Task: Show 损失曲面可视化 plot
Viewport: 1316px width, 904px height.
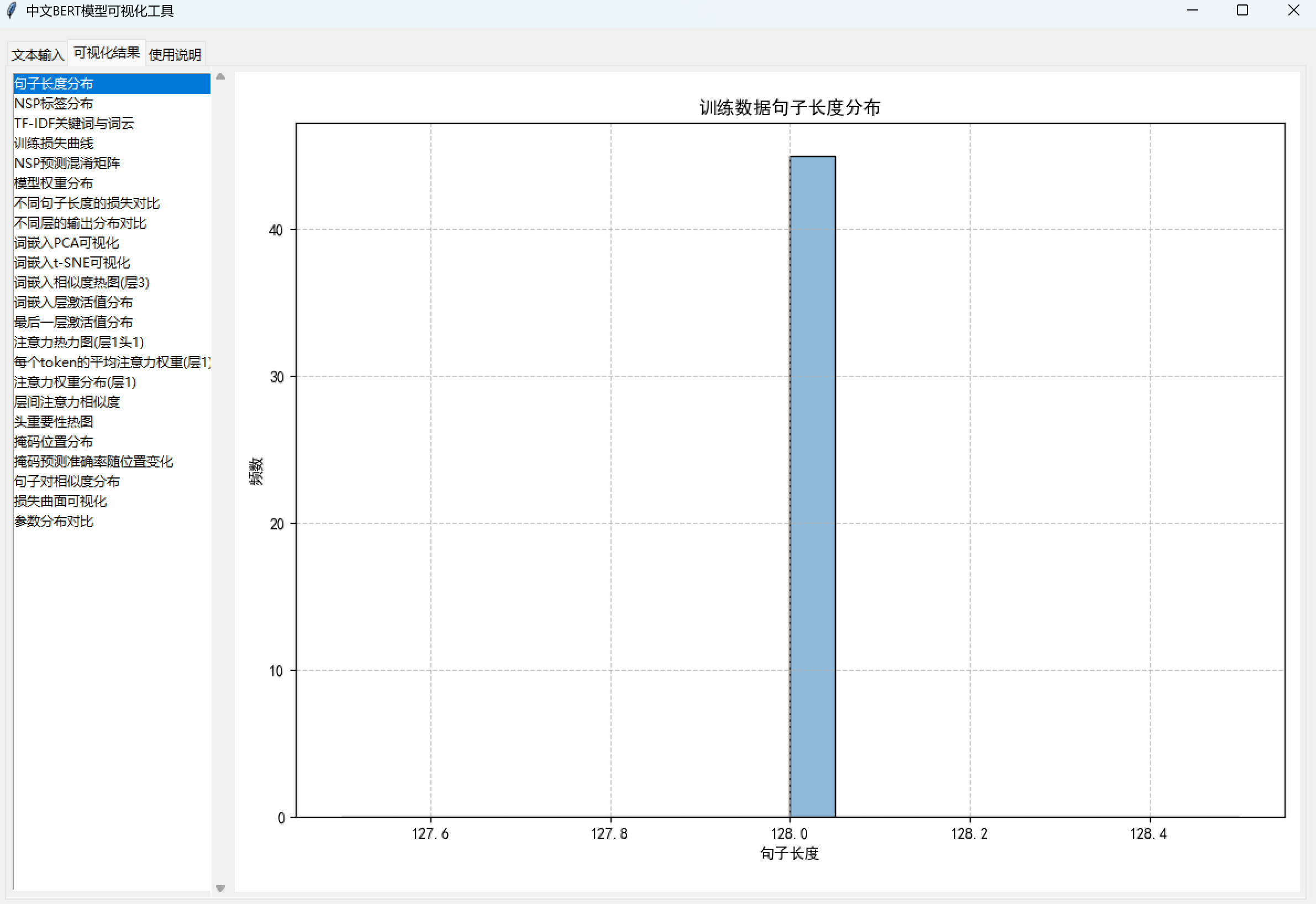Action: [60, 501]
